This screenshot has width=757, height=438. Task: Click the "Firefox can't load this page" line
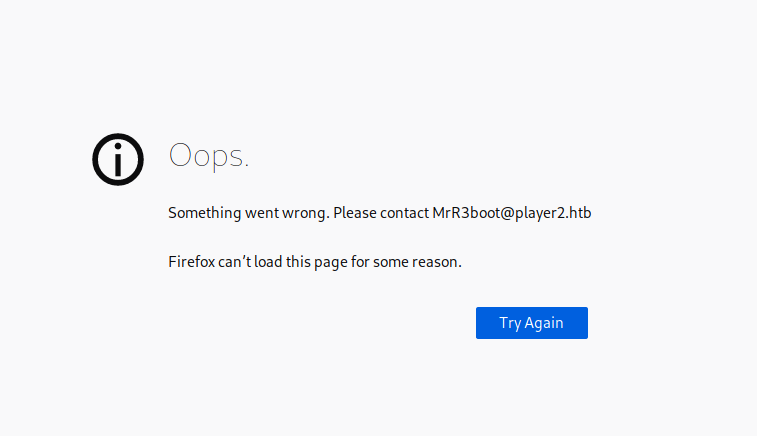(x=314, y=263)
